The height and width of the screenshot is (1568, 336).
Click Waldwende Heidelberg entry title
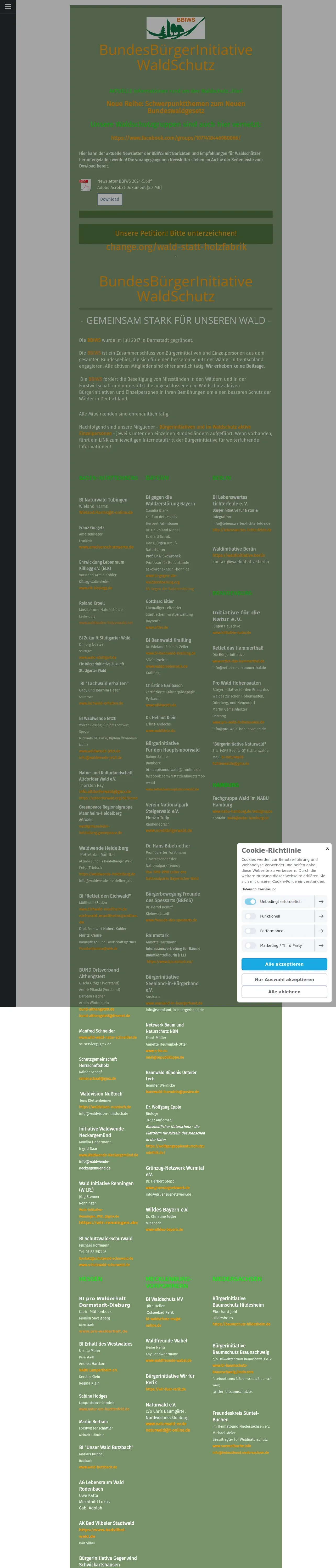click(104, 848)
